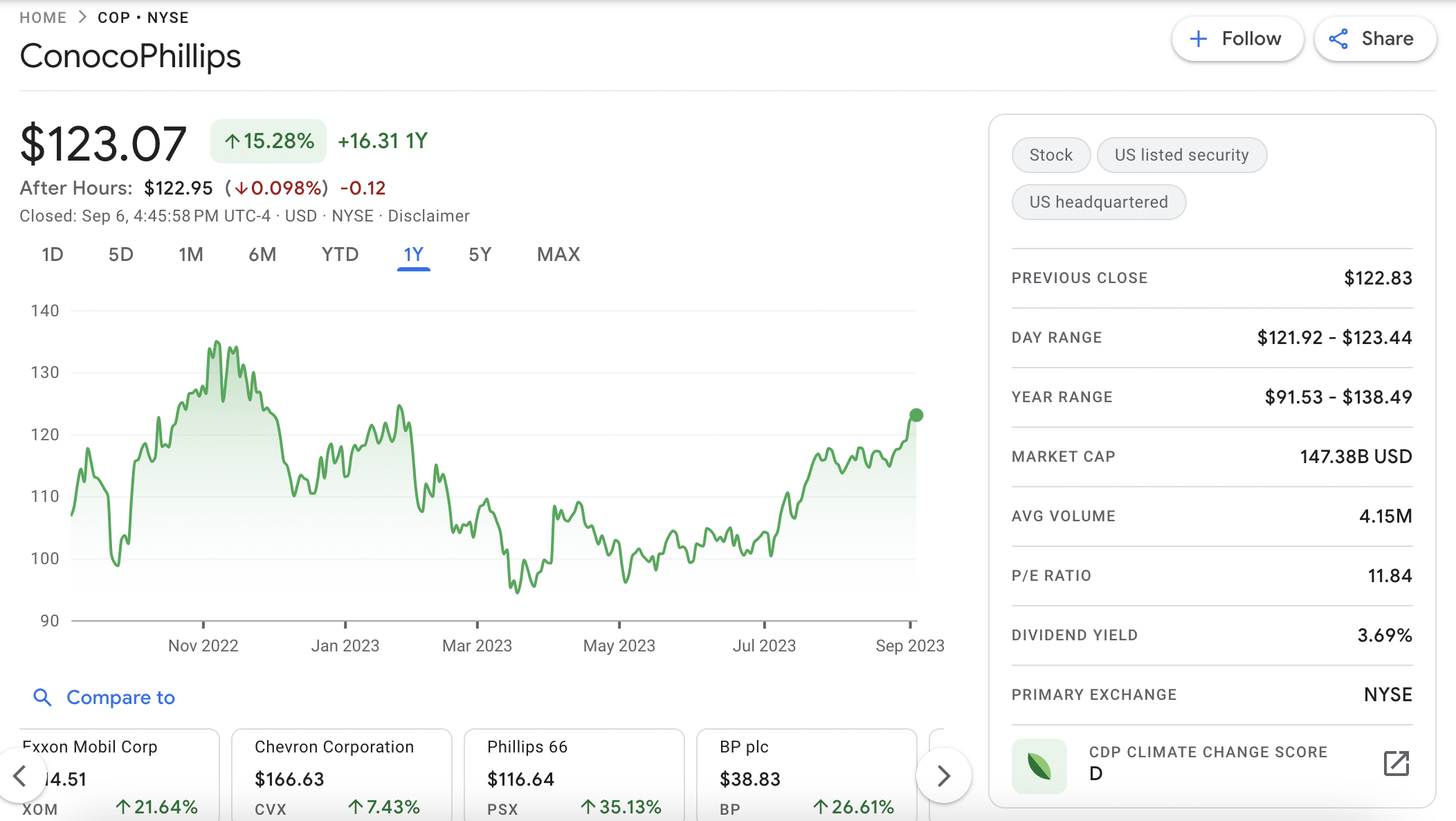Screen dimensions: 1456x821
Task: Open the Share button
Action: click(x=1375, y=39)
